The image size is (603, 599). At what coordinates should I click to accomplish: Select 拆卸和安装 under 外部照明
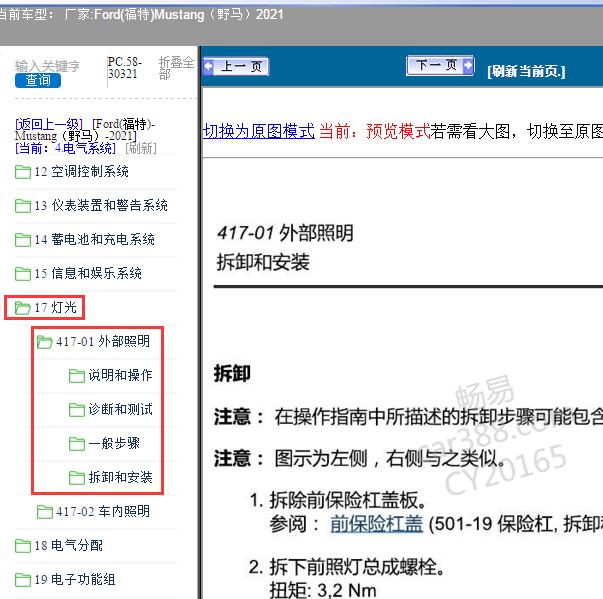120,478
